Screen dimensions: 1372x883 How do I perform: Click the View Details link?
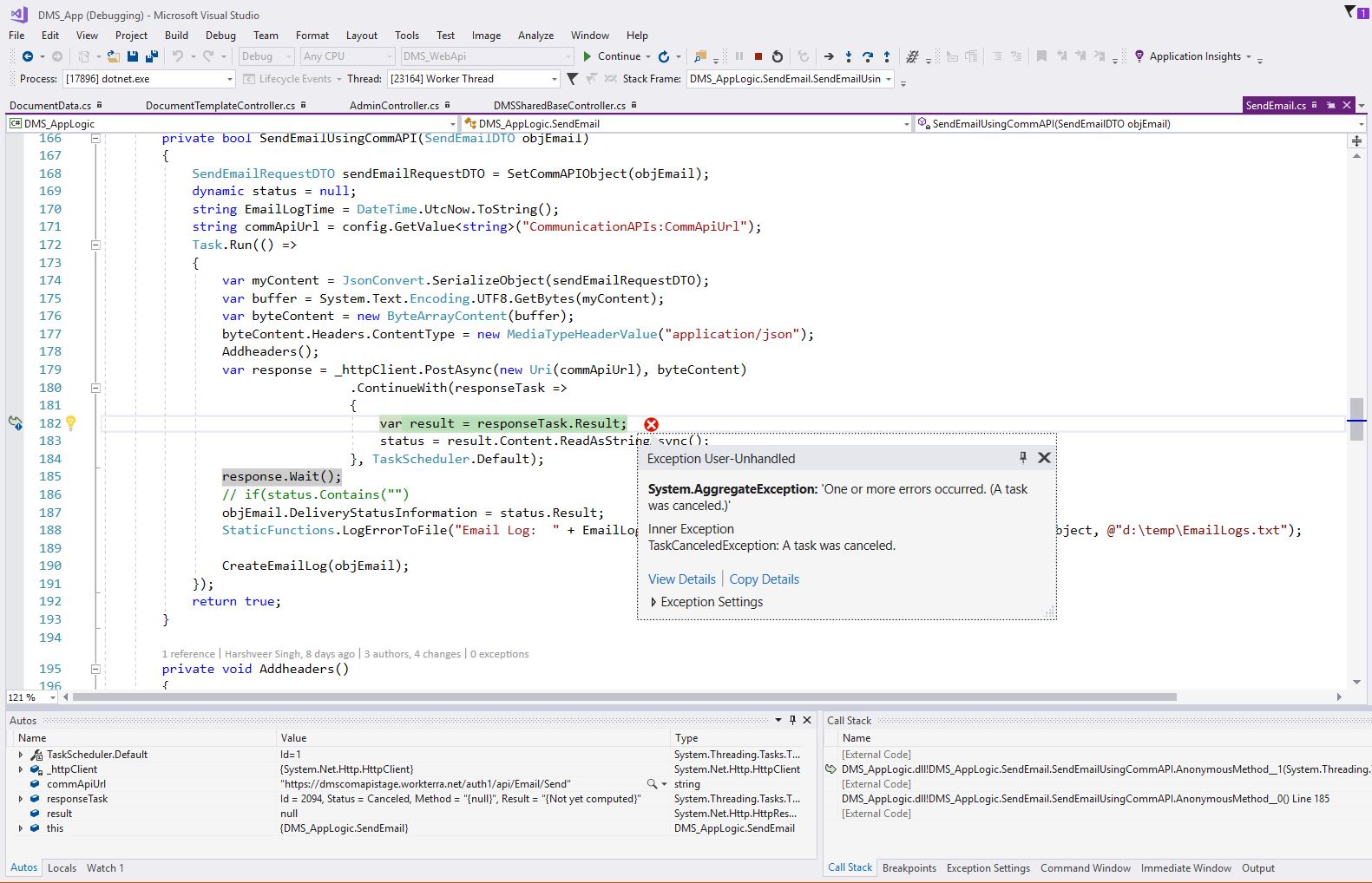click(681, 579)
